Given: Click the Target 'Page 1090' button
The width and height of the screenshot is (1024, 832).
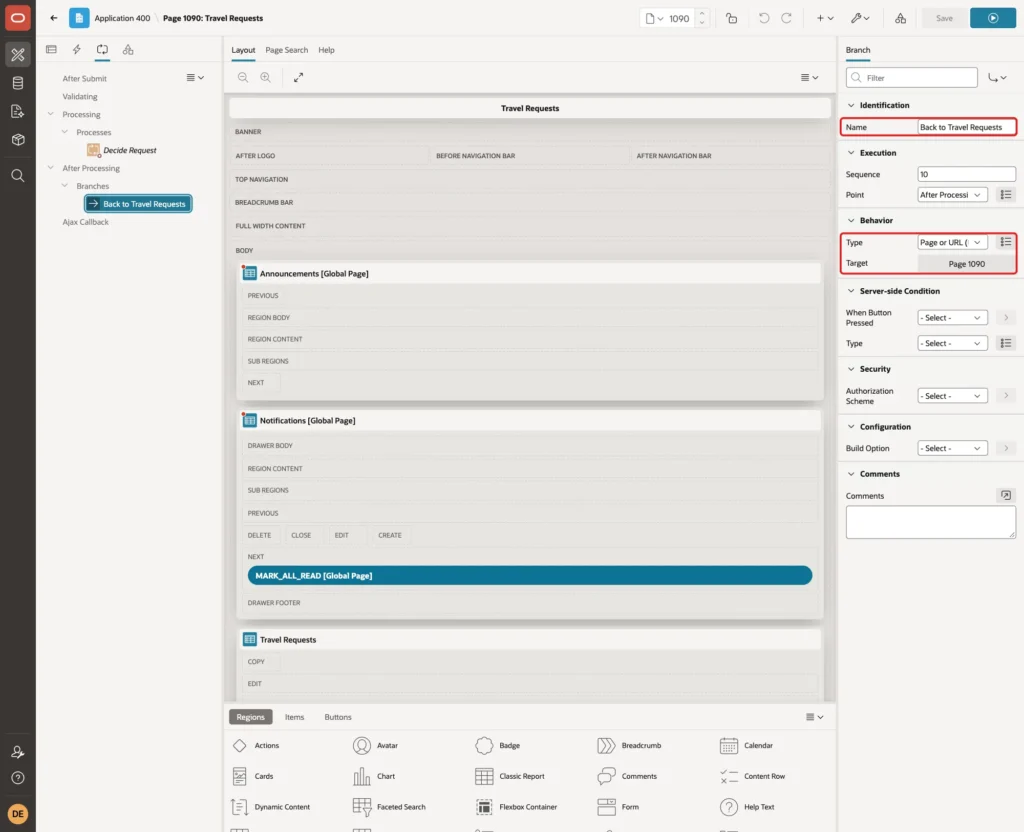Looking at the screenshot, I should point(966,264).
